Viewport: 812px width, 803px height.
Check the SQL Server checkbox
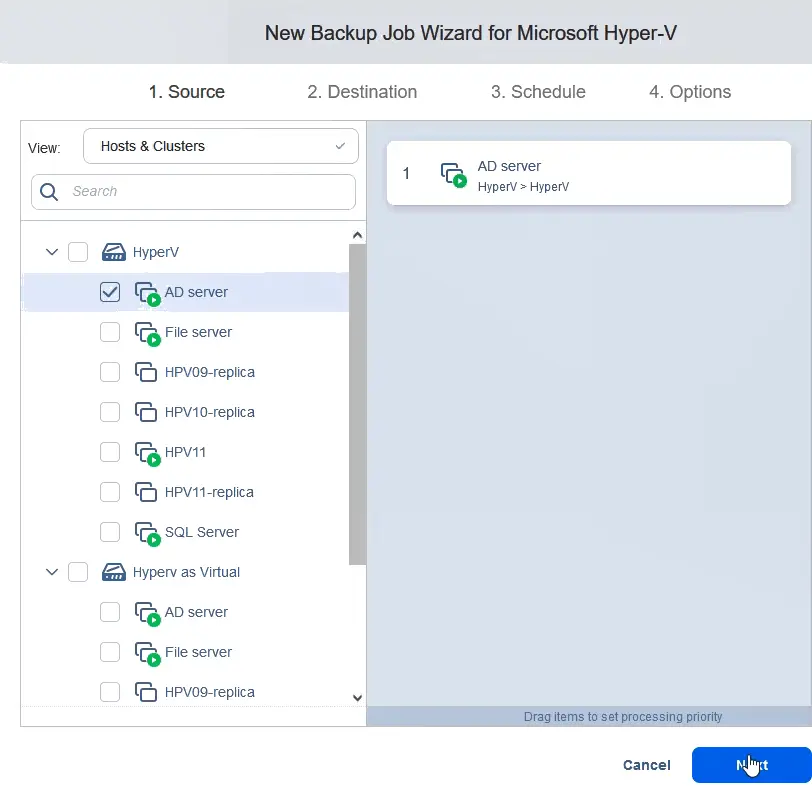pyautogui.click(x=110, y=532)
